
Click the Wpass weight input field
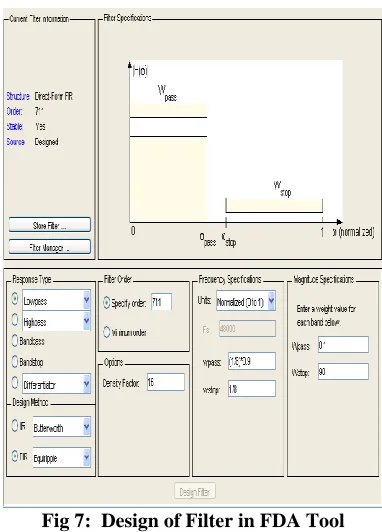click(x=343, y=345)
